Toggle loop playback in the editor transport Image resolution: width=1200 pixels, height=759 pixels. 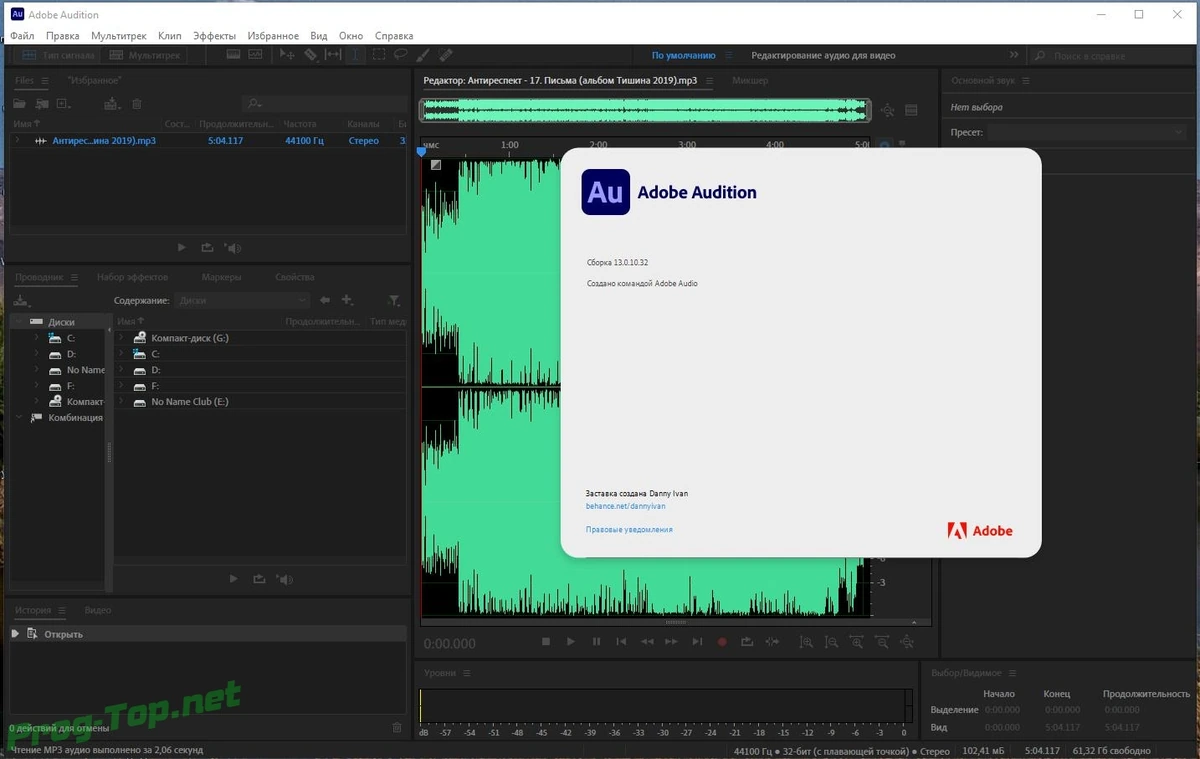747,641
